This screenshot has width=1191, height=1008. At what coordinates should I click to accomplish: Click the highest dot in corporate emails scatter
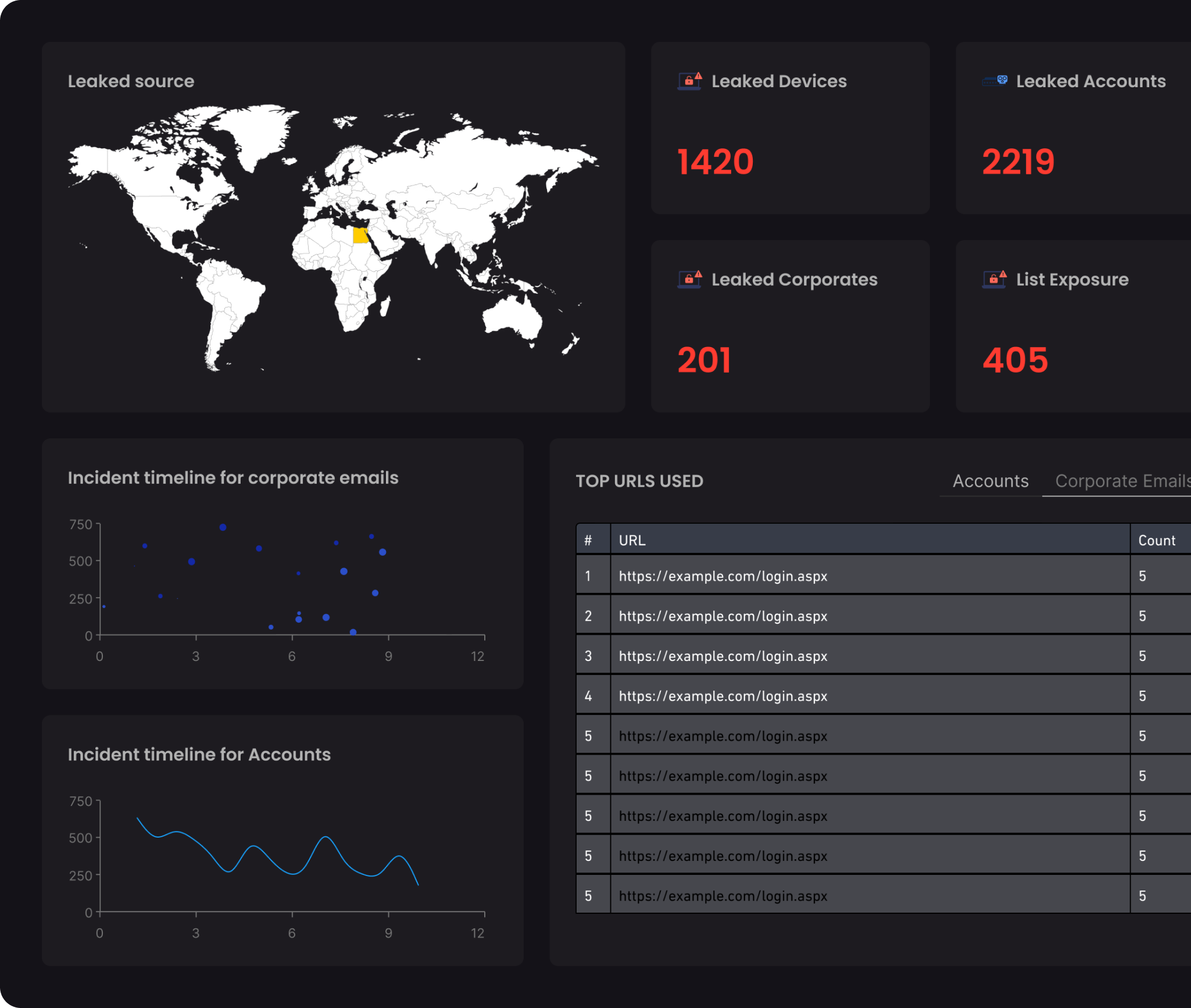tap(223, 527)
